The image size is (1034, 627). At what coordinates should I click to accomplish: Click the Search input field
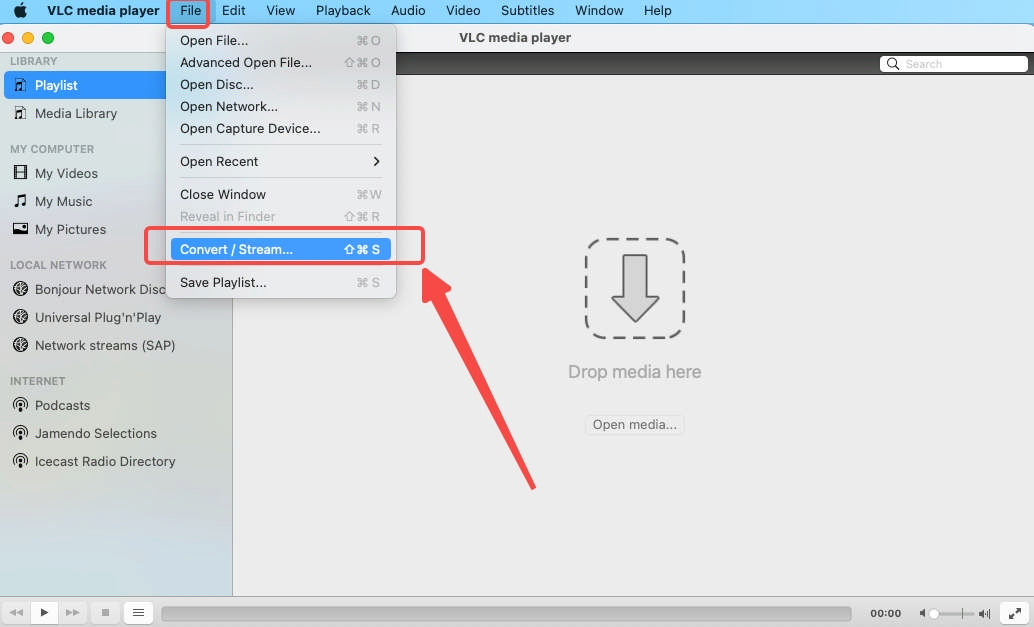954,64
